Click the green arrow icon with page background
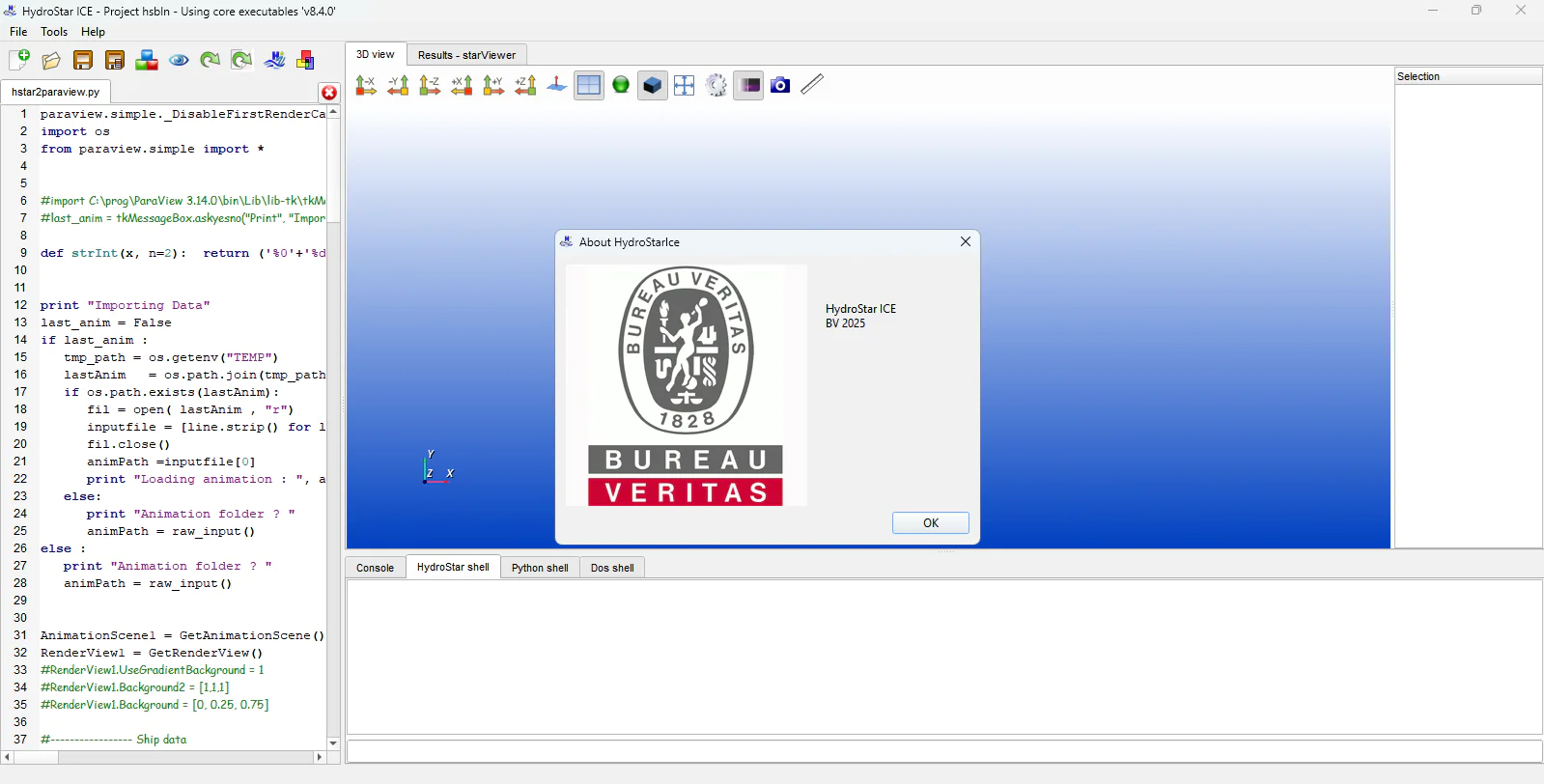The image size is (1544, 784). [x=241, y=61]
